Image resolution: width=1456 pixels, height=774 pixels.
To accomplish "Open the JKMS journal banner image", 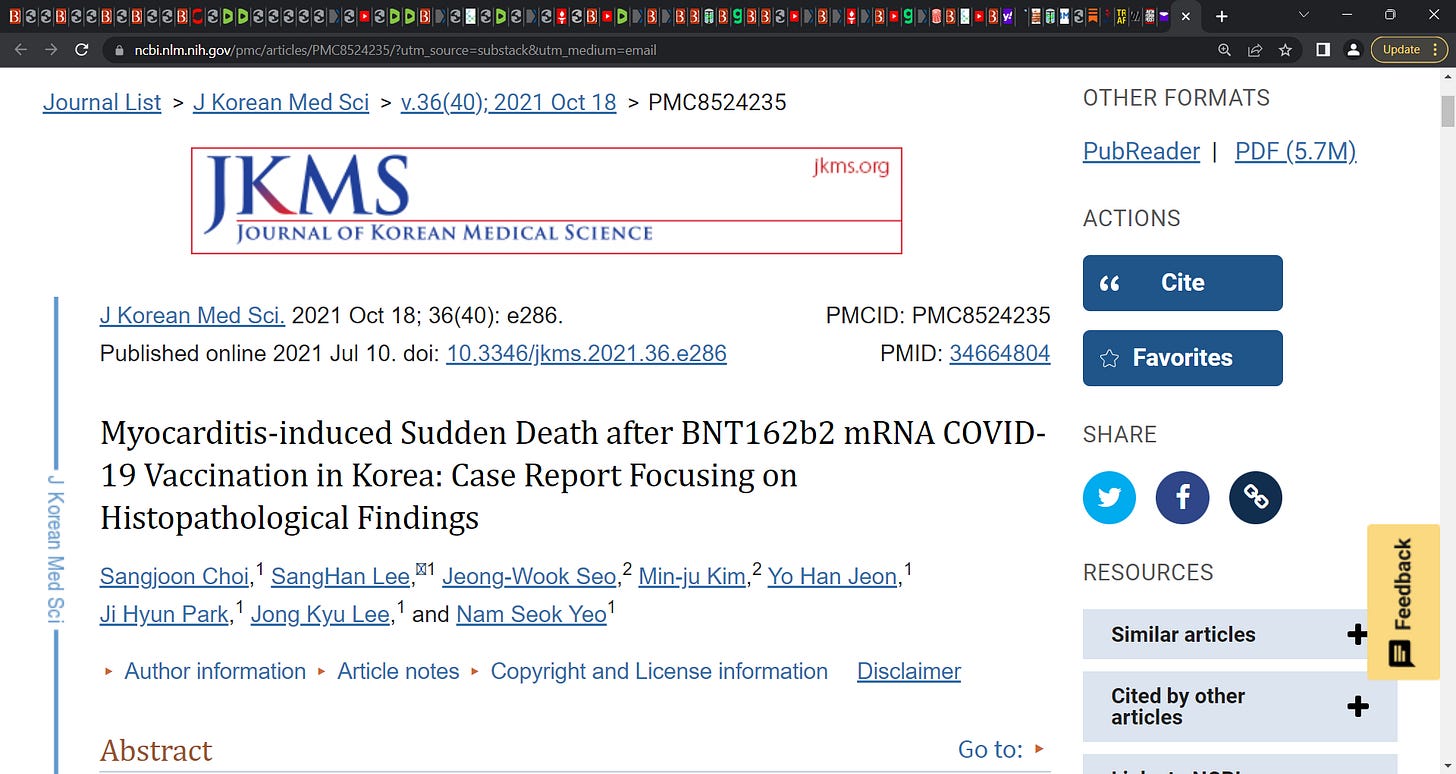I will (546, 200).
